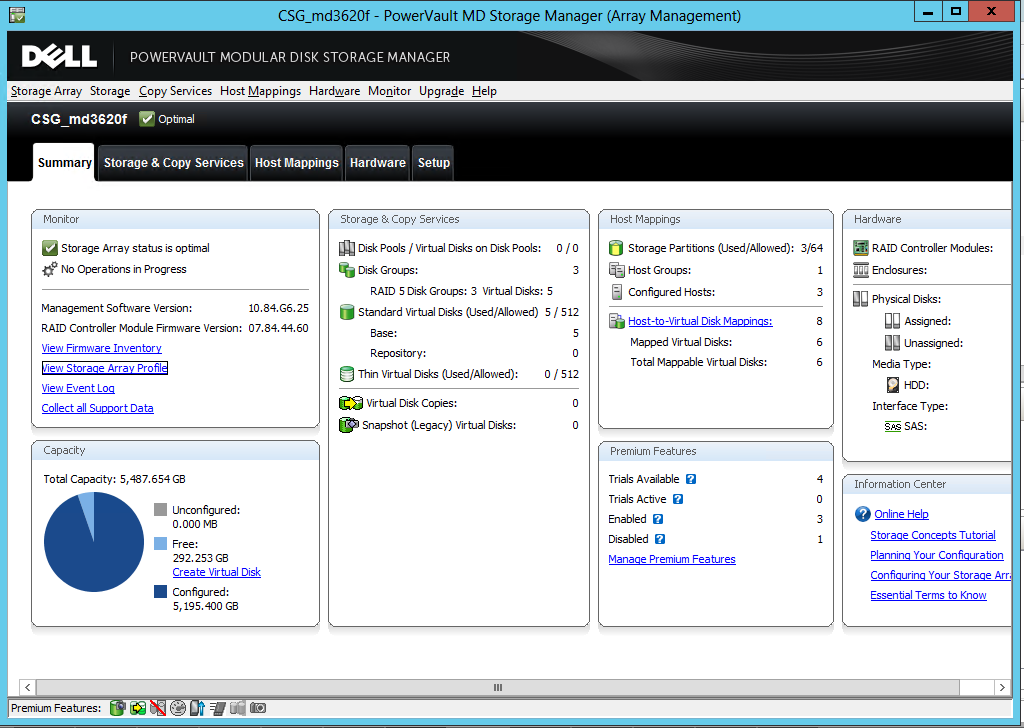Open Manage Premium Features
The image size is (1024, 728).
coord(671,559)
